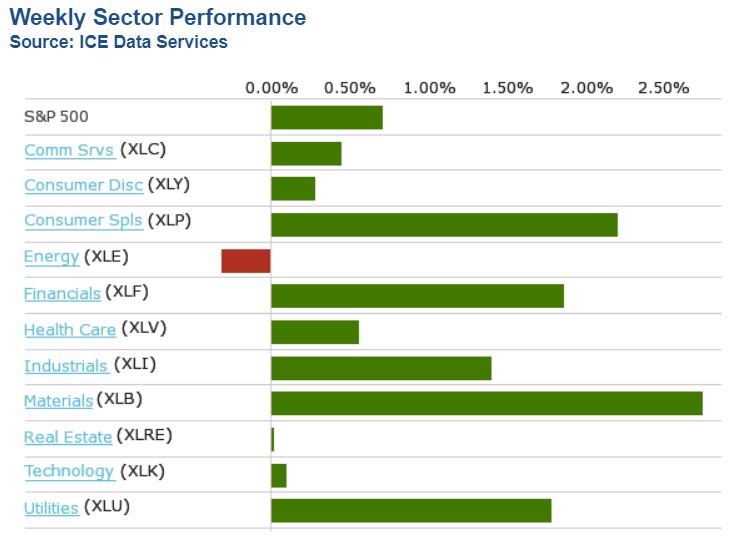The width and height of the screenshot is (733, 553).
Task: Click the Technology sector link
Action: pyautogui.click(x=69, y=471)
